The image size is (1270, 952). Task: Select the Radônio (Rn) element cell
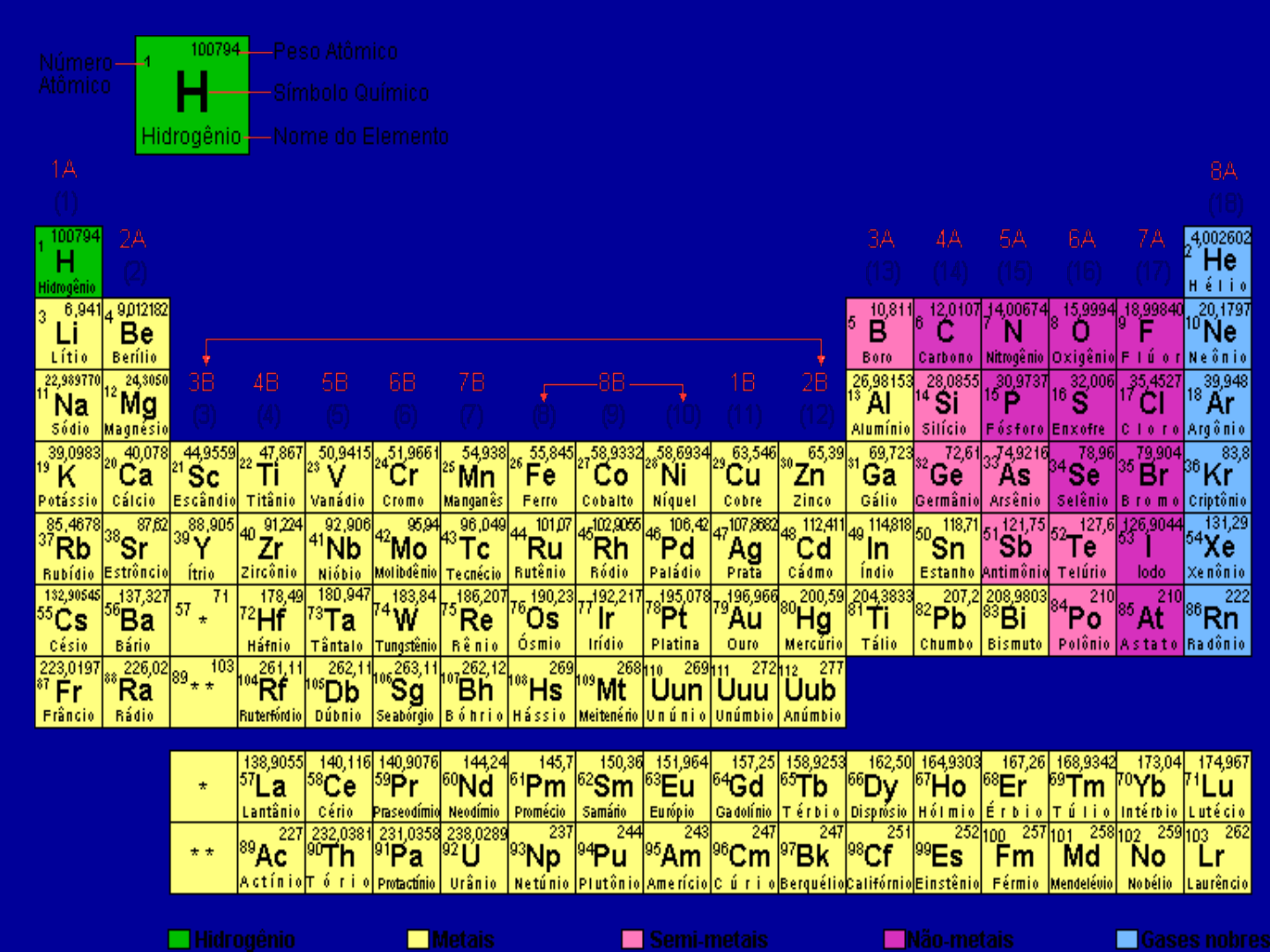1218,620
